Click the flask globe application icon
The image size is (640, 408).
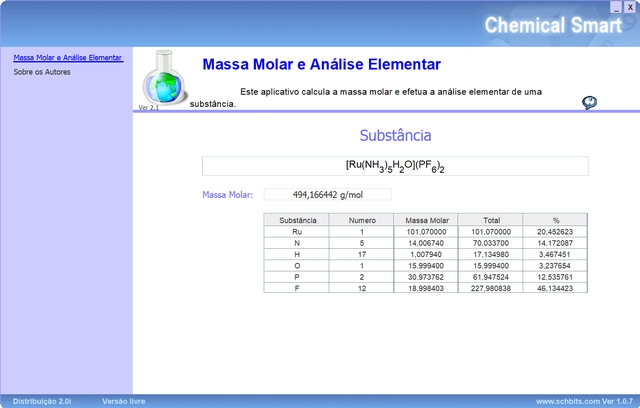coord(164,78)
